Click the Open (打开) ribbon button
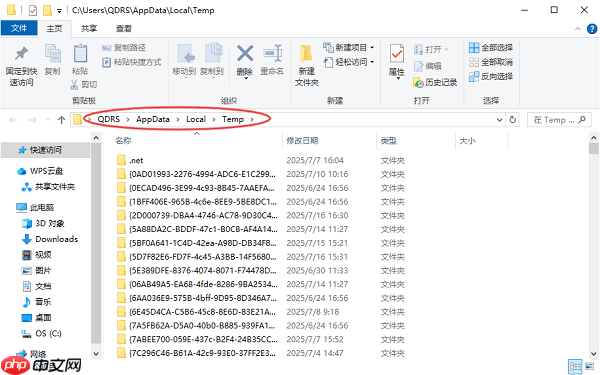This screenshot has height=375, width=600. [x=431, y=49]
